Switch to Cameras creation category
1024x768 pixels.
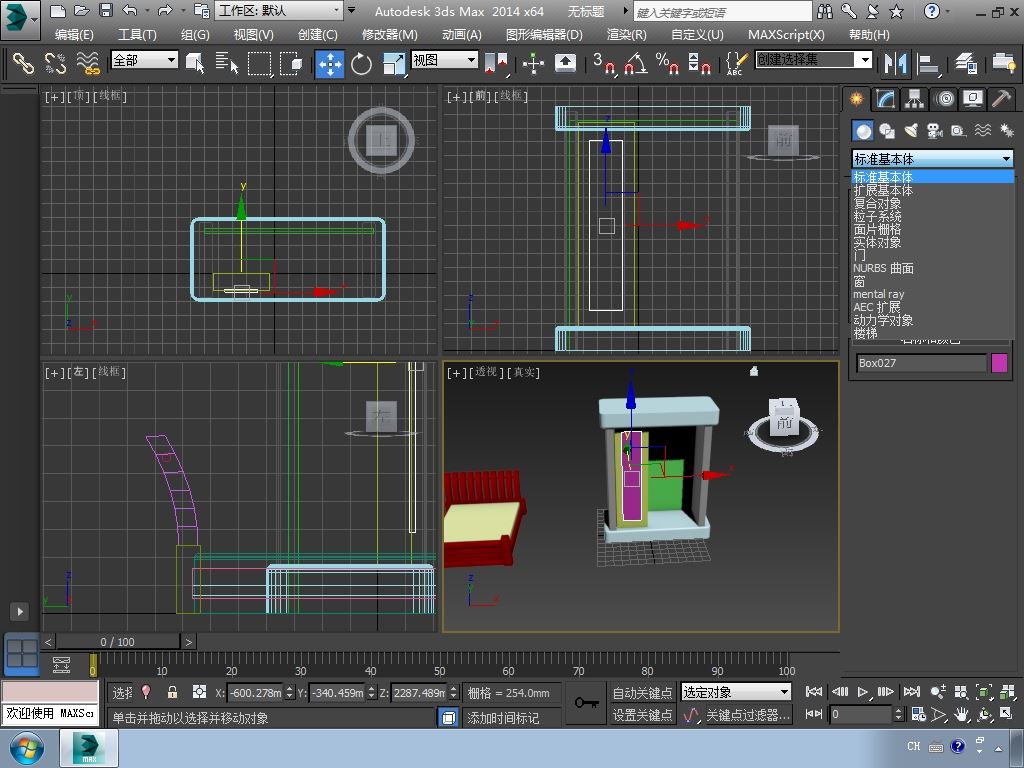coord(935,131)
